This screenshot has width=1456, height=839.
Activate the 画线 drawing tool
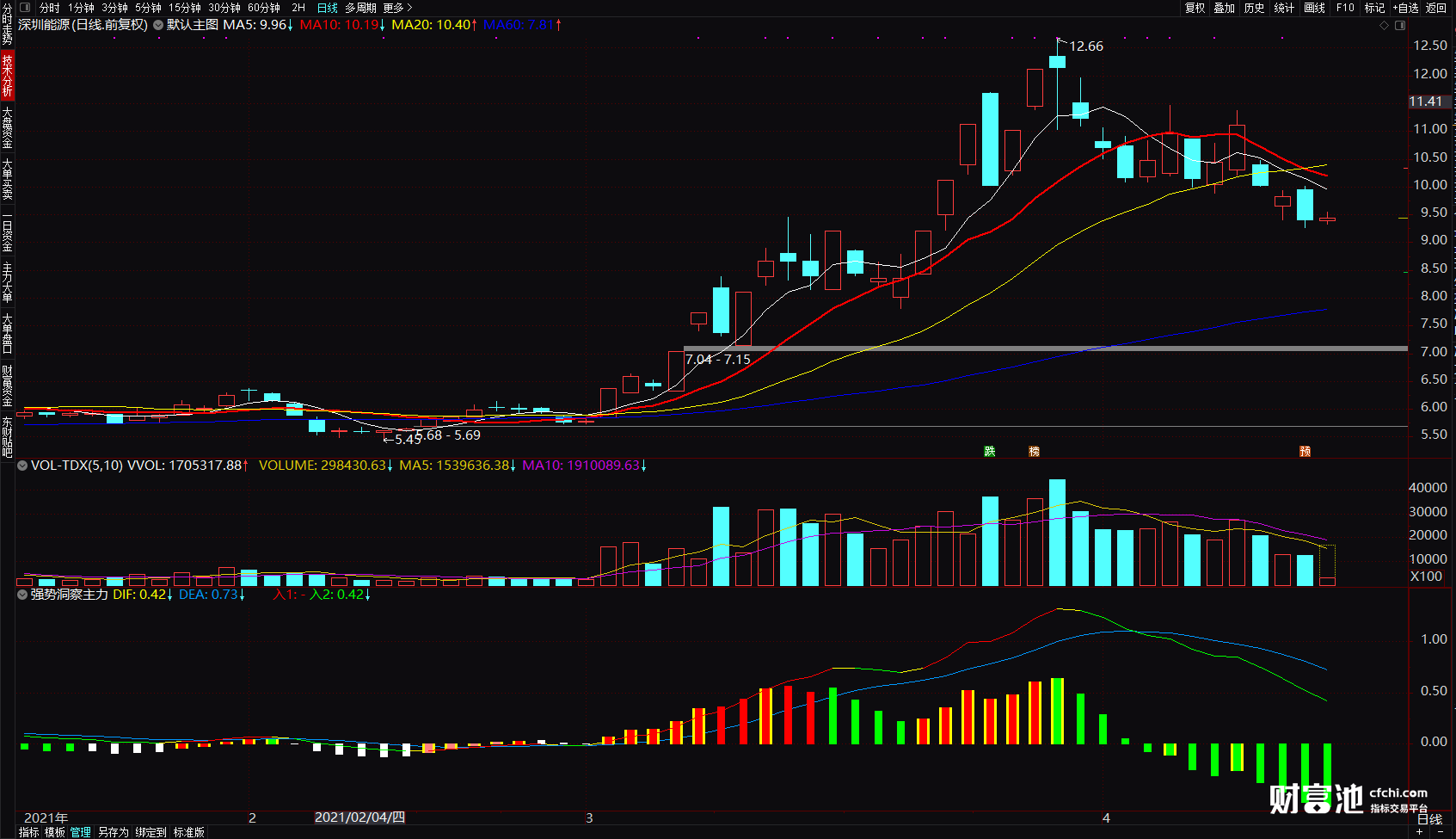pyautogui.click(x=1314, y=8)
